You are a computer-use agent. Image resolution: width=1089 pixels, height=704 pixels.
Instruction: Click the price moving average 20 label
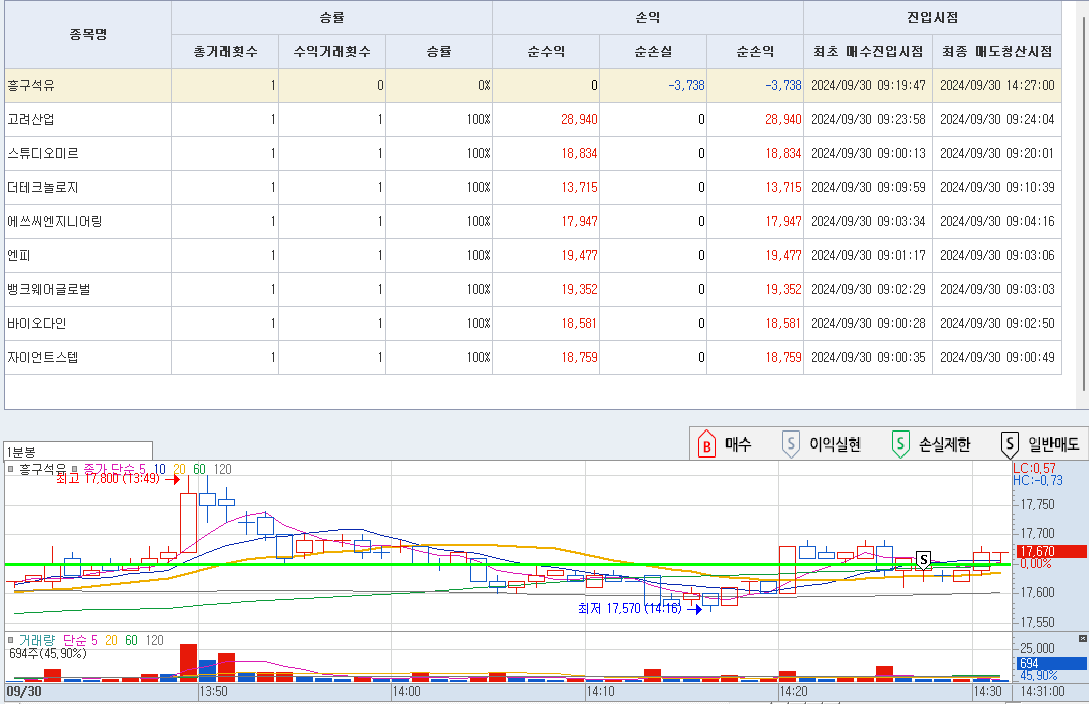(x=179, y=469)
